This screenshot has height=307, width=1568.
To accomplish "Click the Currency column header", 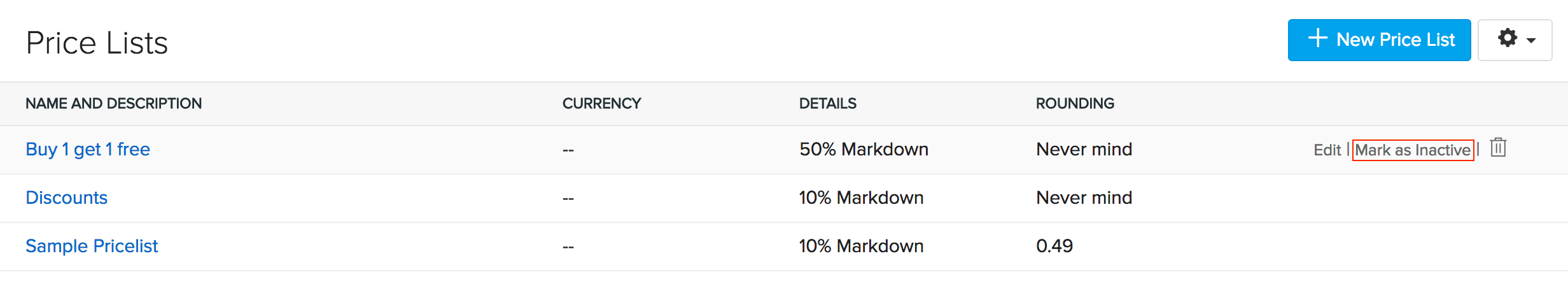I will coord(601,103).
